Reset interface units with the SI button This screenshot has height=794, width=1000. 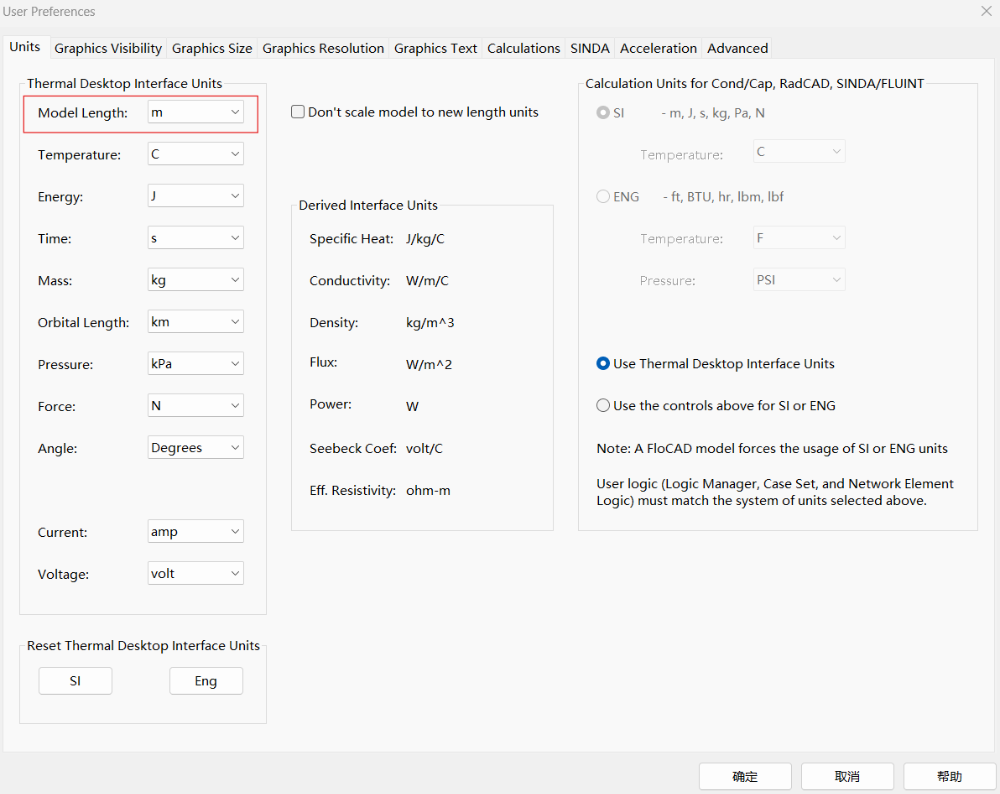[75, 681]
